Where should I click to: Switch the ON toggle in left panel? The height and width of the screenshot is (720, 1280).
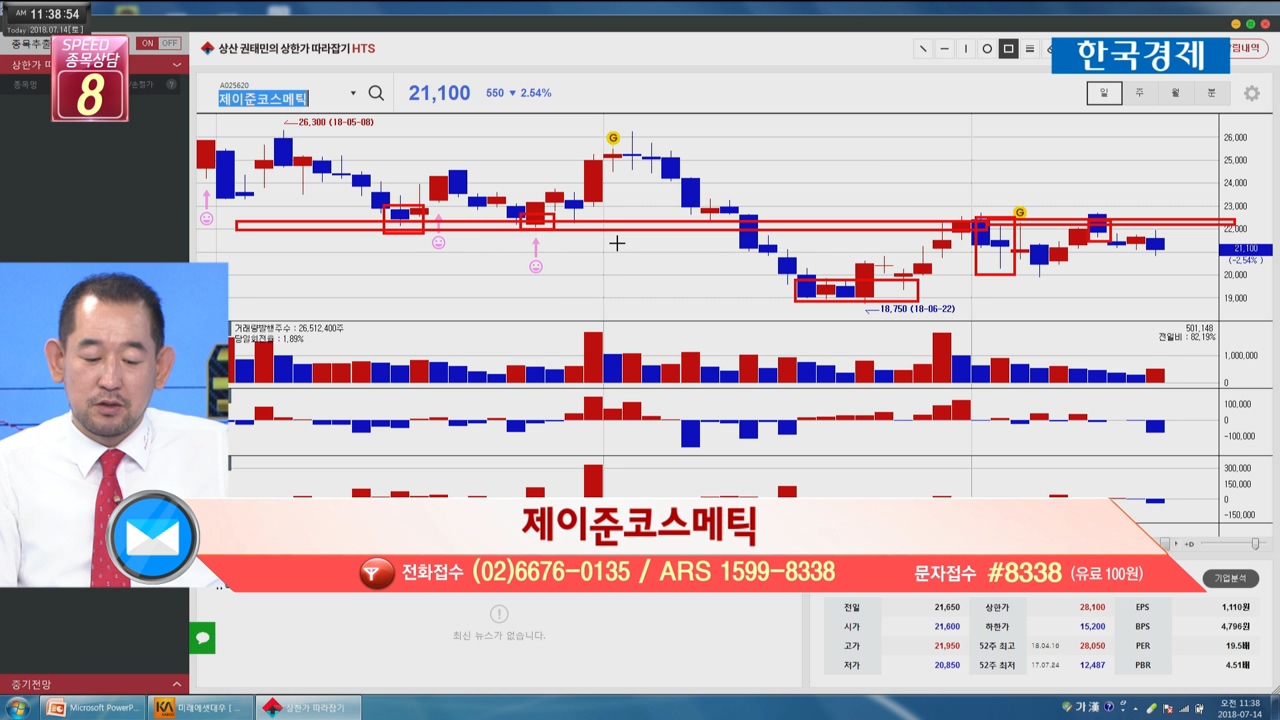point(147,43)
